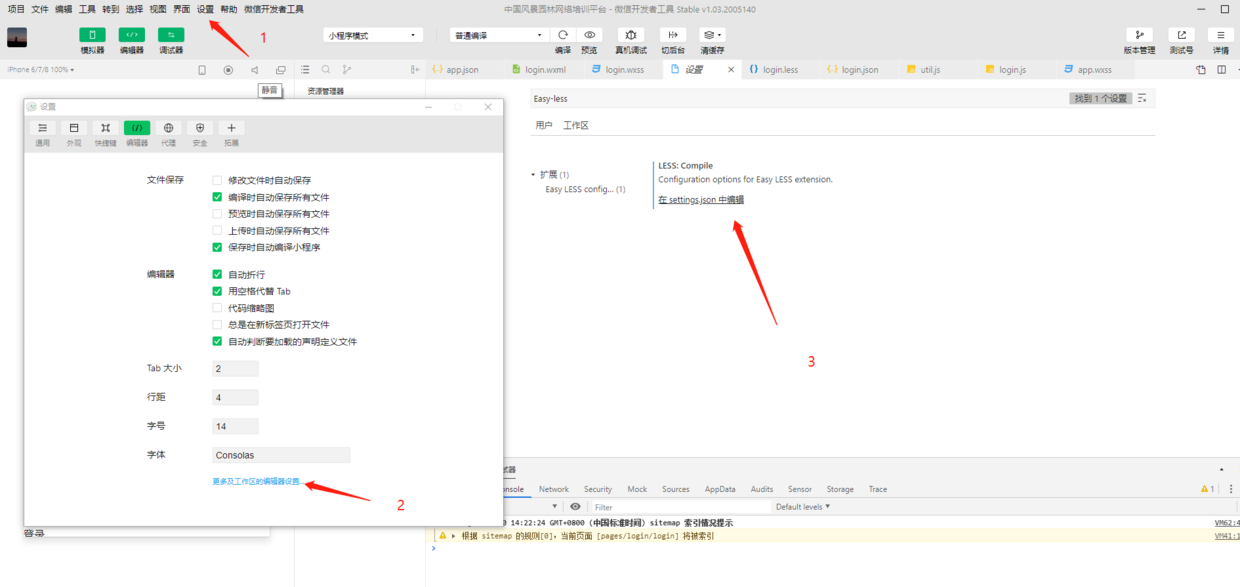Screen dimensions: 1240x587
Task: Click the settings filter icon next to 找到 1 个设置
Action: (x=1142, y=98)
